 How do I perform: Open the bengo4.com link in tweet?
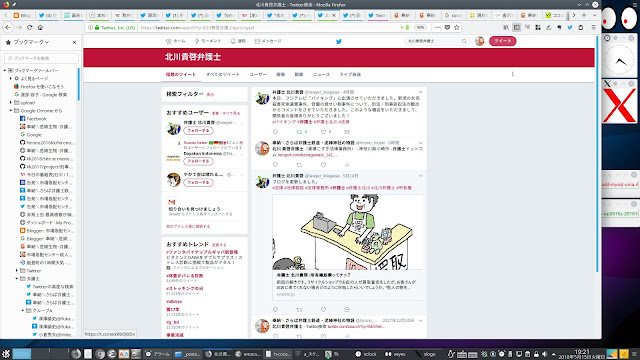[306, 155]
